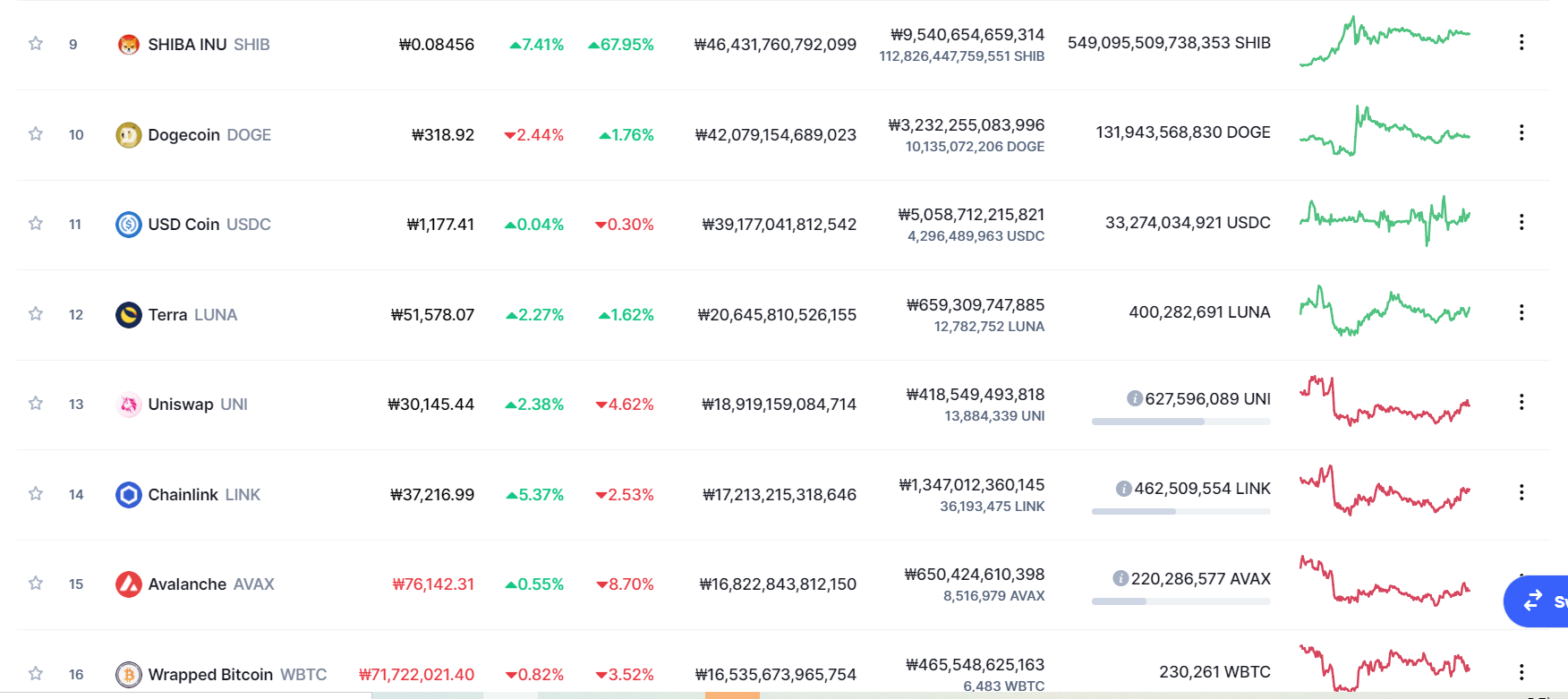Open the Chainlink LINK page
Viewport: 1568px width, 699px height.
click(204, 495)
